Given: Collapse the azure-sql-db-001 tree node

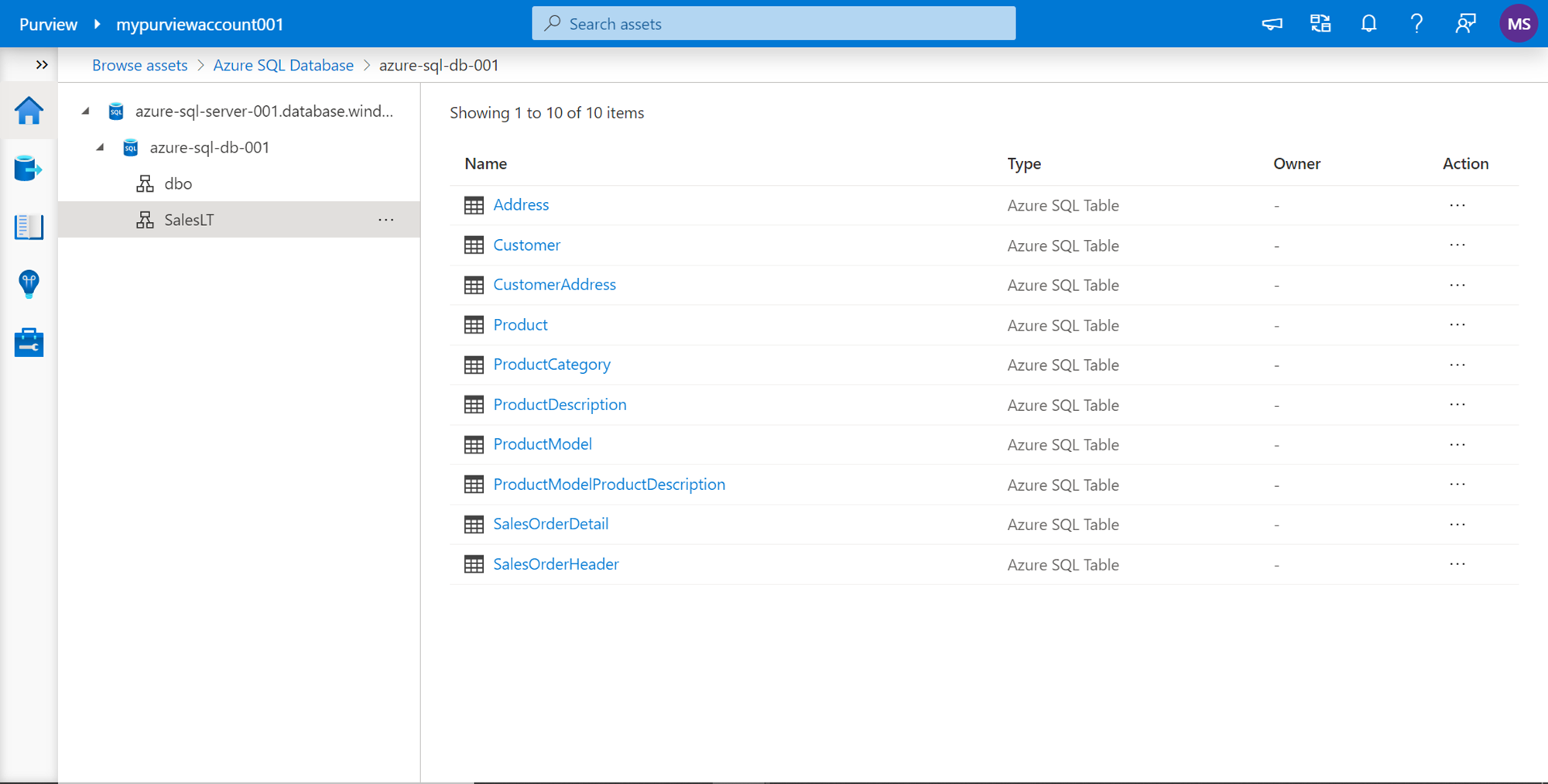Looking at the screenshot, I should 101,147.
